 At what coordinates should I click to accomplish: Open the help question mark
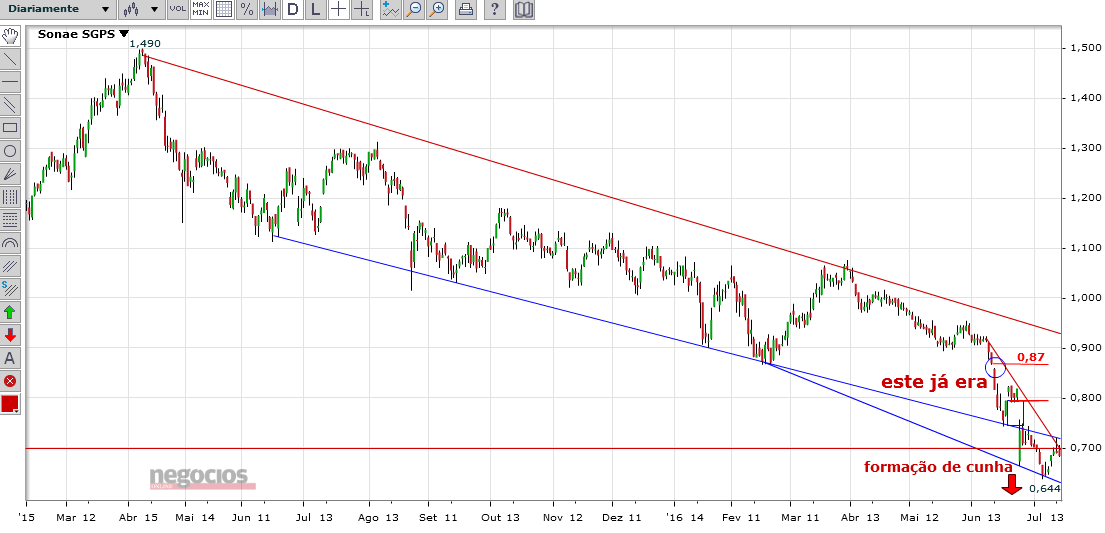click(496, 9)
